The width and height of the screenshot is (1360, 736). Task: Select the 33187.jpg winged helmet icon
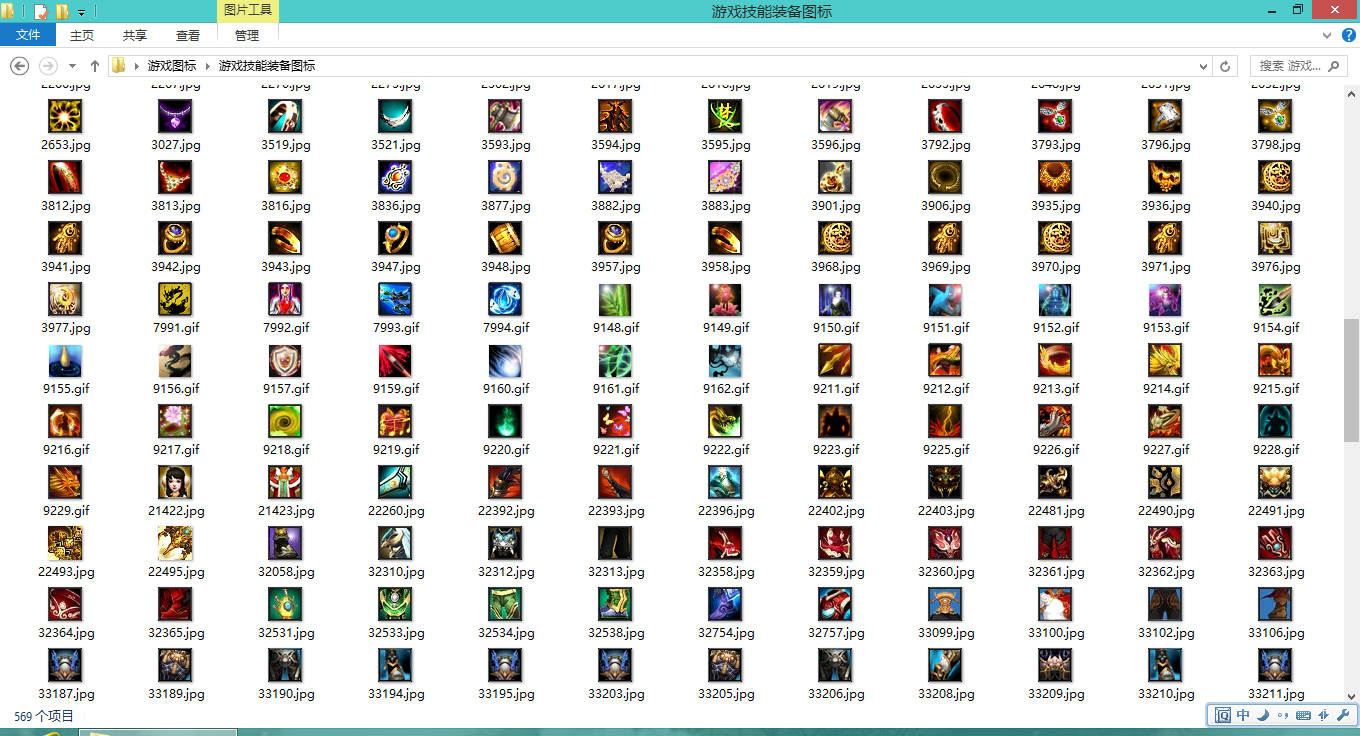tap(65, 666)
